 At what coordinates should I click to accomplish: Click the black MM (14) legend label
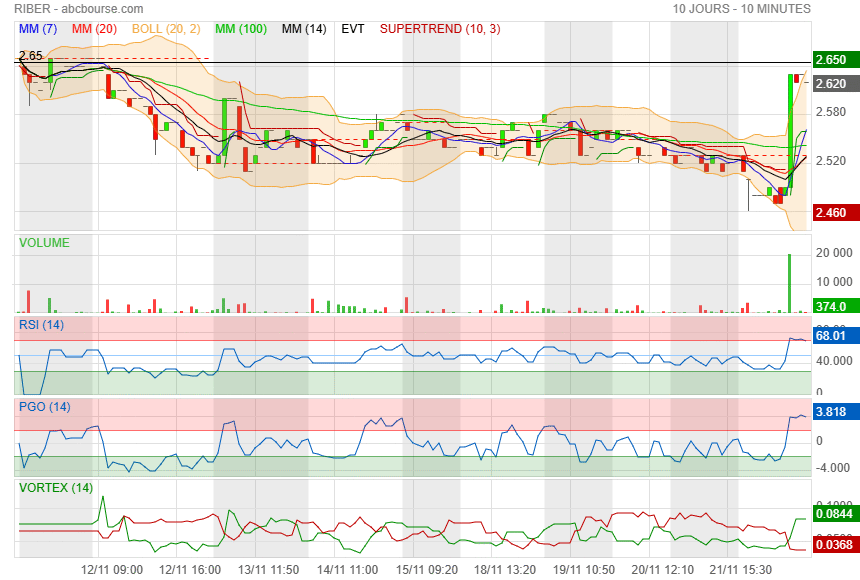(304, 29)
